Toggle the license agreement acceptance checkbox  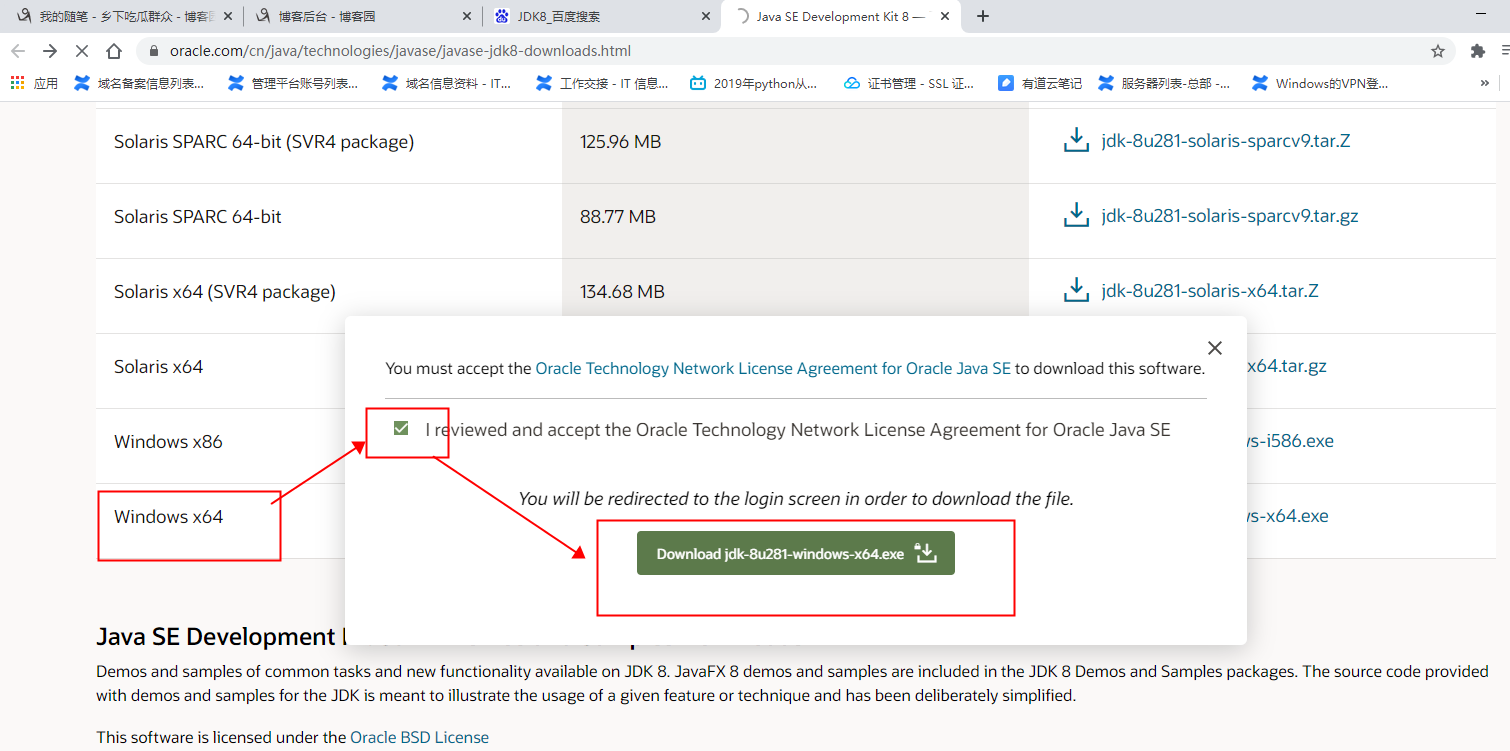[401, 429]
